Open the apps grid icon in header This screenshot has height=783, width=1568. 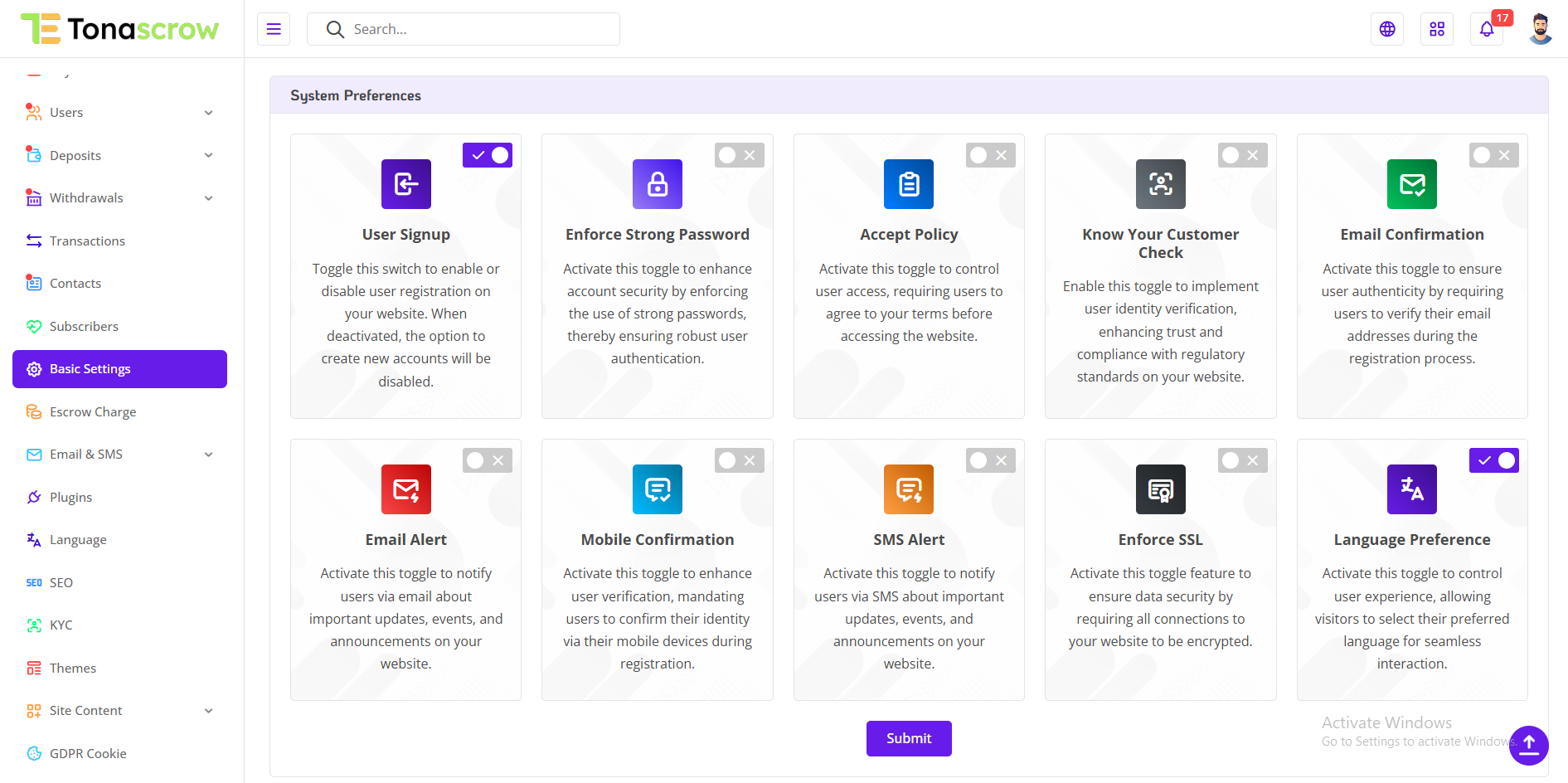(1437, 29)
